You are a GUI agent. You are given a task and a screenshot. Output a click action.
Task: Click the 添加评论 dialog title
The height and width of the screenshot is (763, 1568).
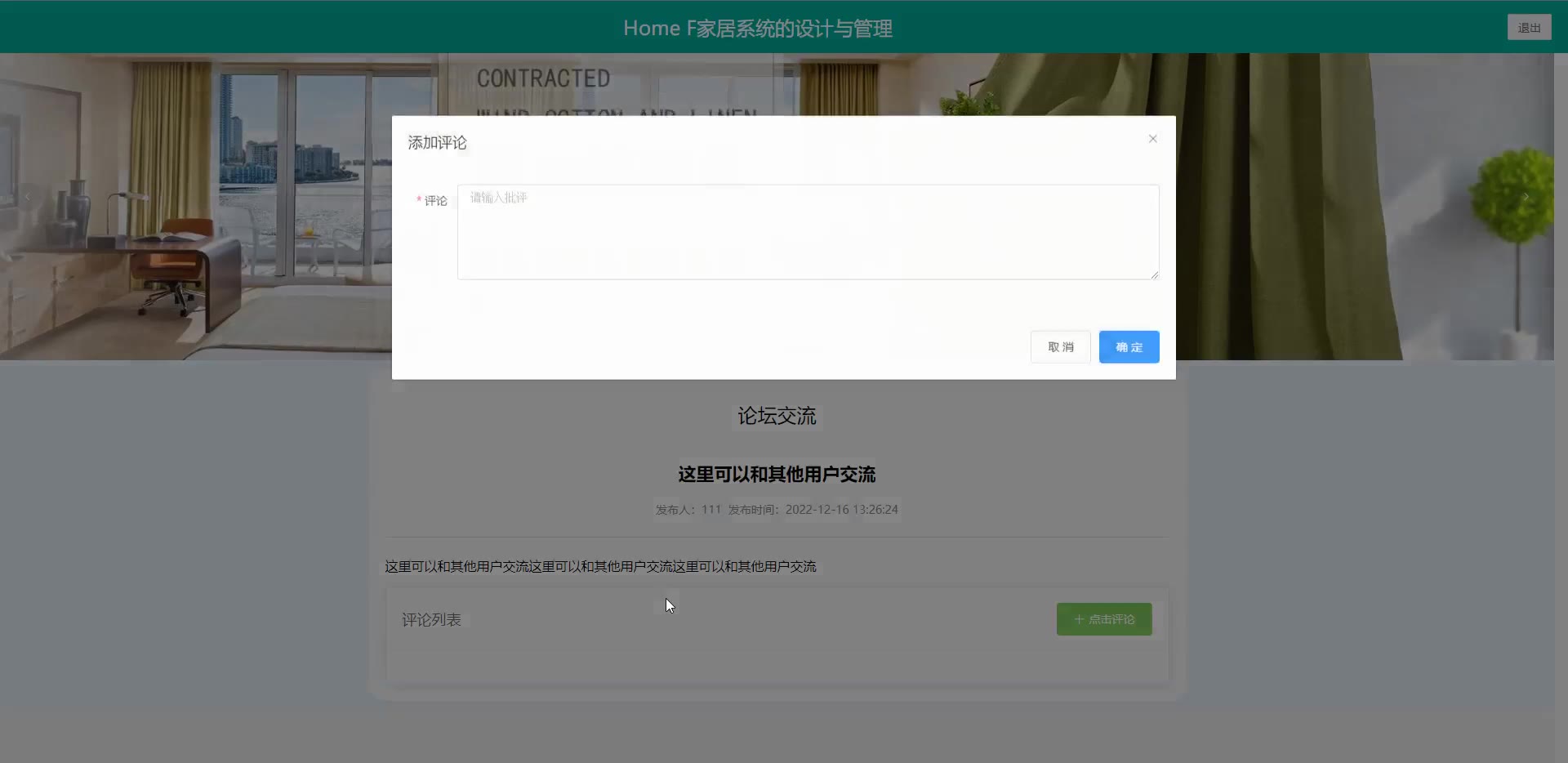[x=437, y=143]
